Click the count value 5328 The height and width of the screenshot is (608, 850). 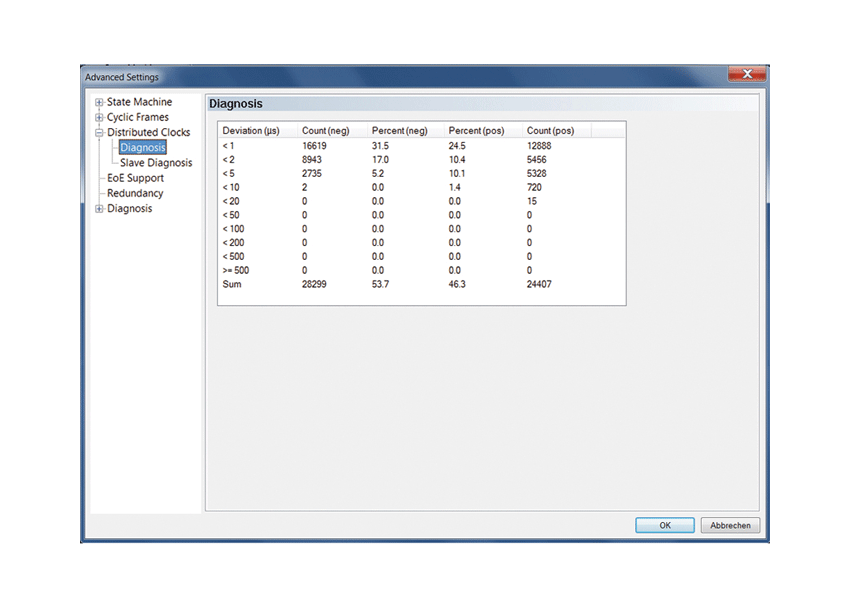(x=537, y=173)
